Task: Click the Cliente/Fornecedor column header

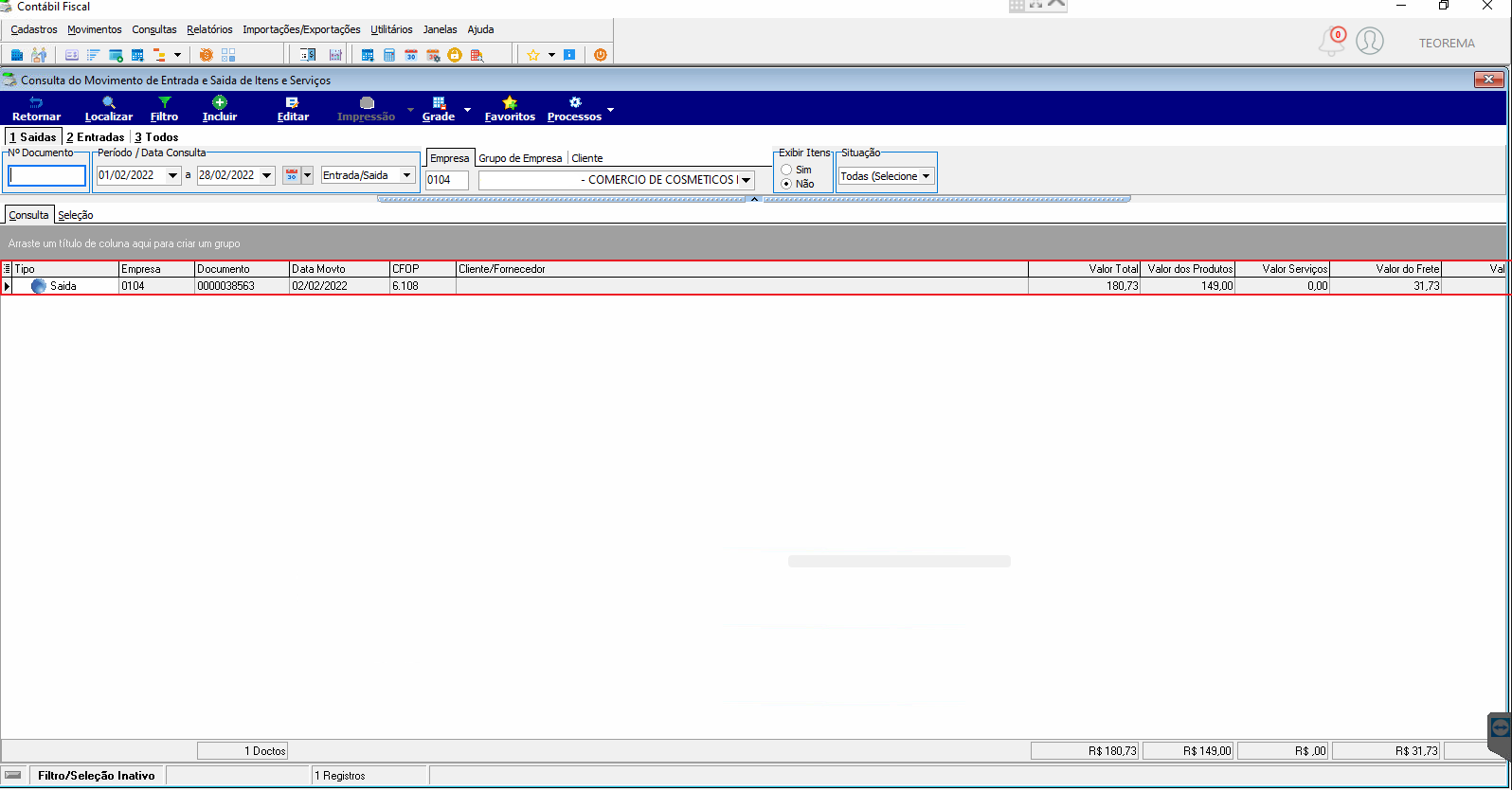Action: pos(742,269)
